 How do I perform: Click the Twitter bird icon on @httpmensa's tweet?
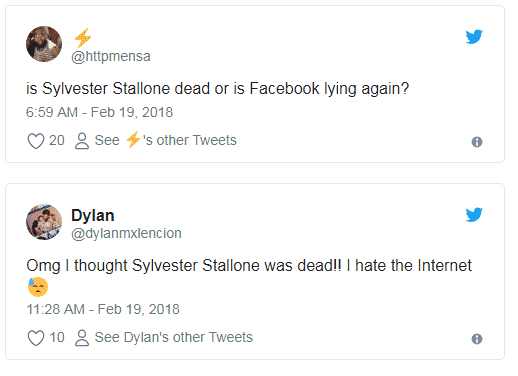pos(474,37)
